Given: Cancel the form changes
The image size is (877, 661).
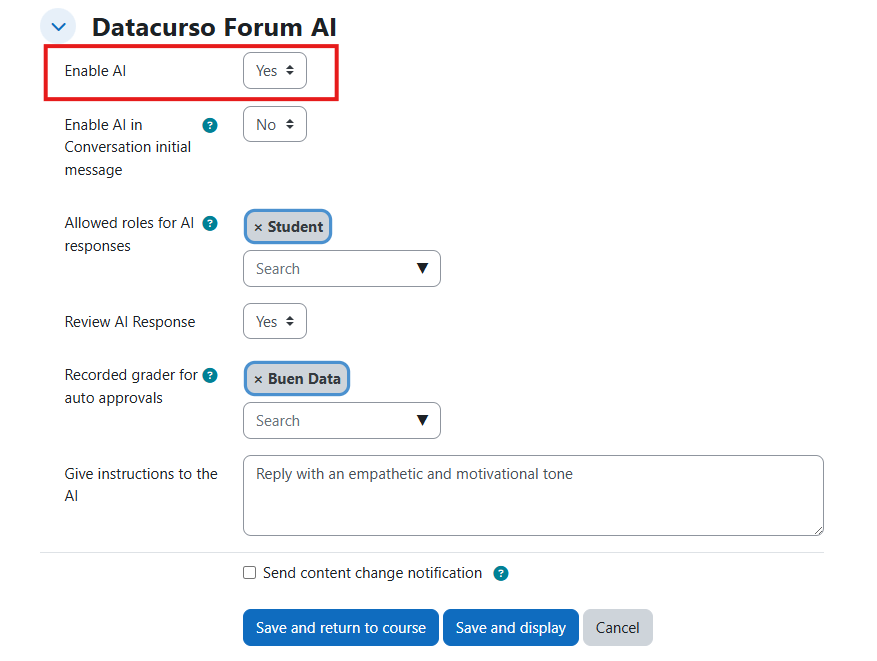Looking at the screenshot, I should pos(617,627).
